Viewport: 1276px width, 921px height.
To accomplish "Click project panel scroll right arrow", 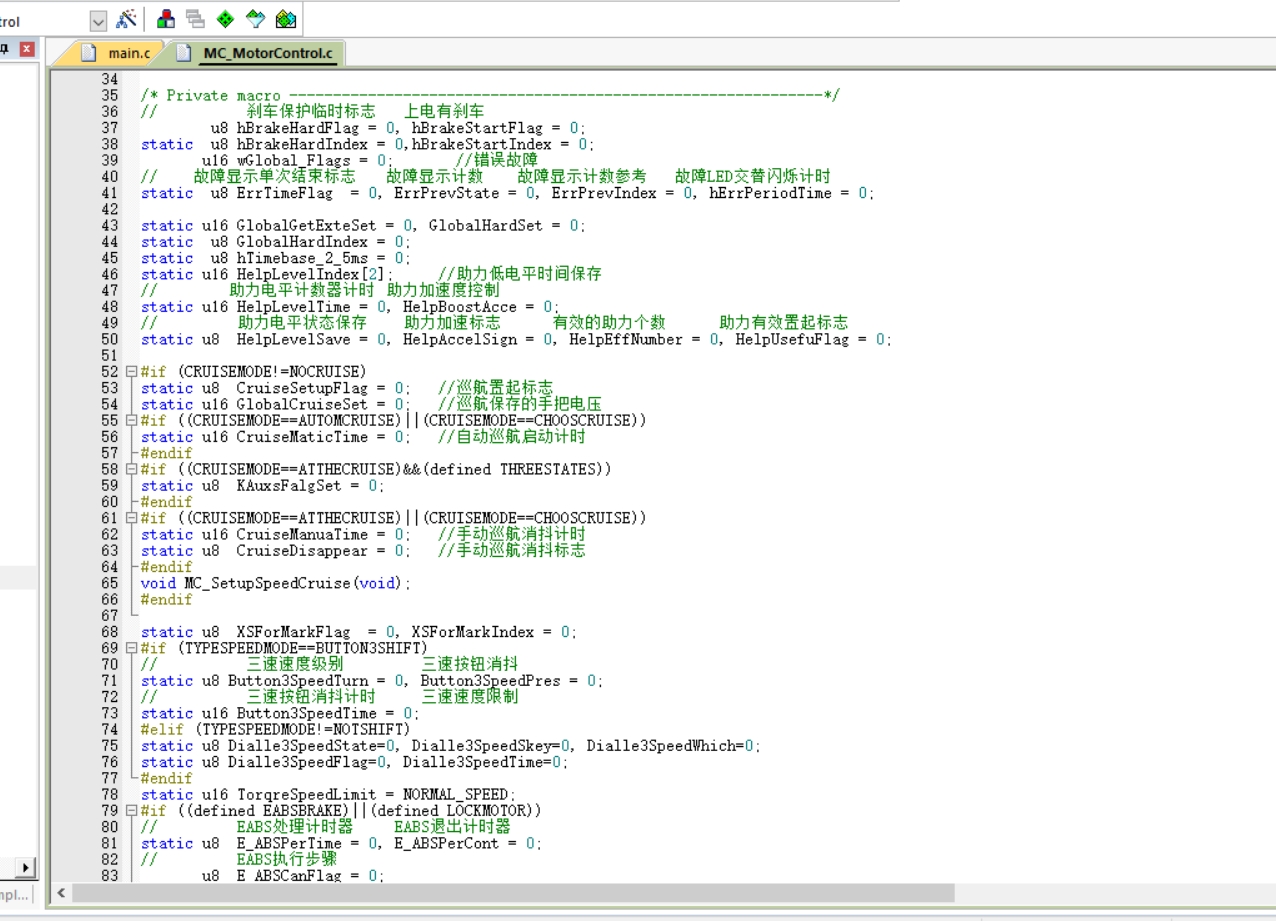I will coord(25,868).
